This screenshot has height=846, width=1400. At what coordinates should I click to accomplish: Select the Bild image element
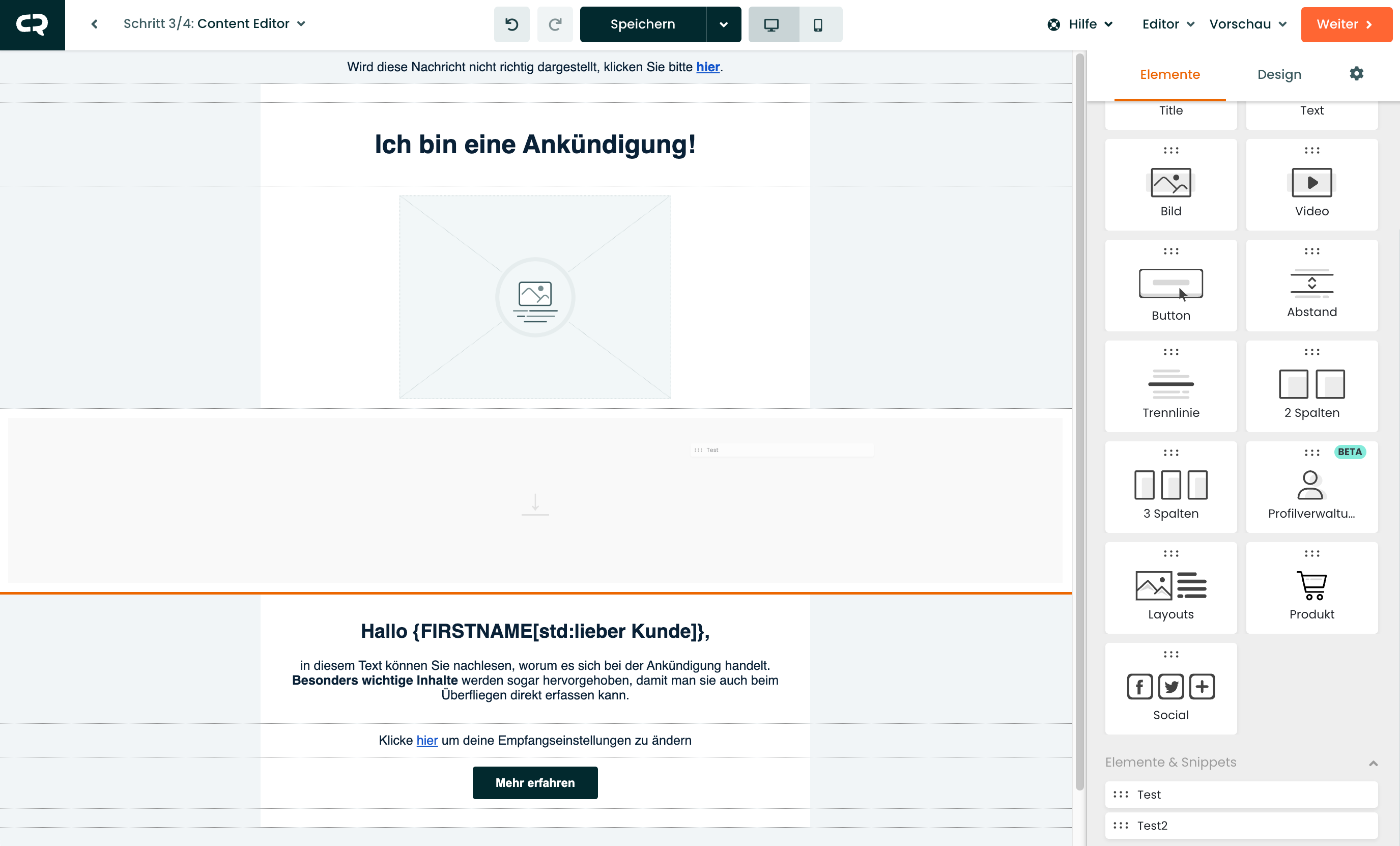tap(1170, 185)
